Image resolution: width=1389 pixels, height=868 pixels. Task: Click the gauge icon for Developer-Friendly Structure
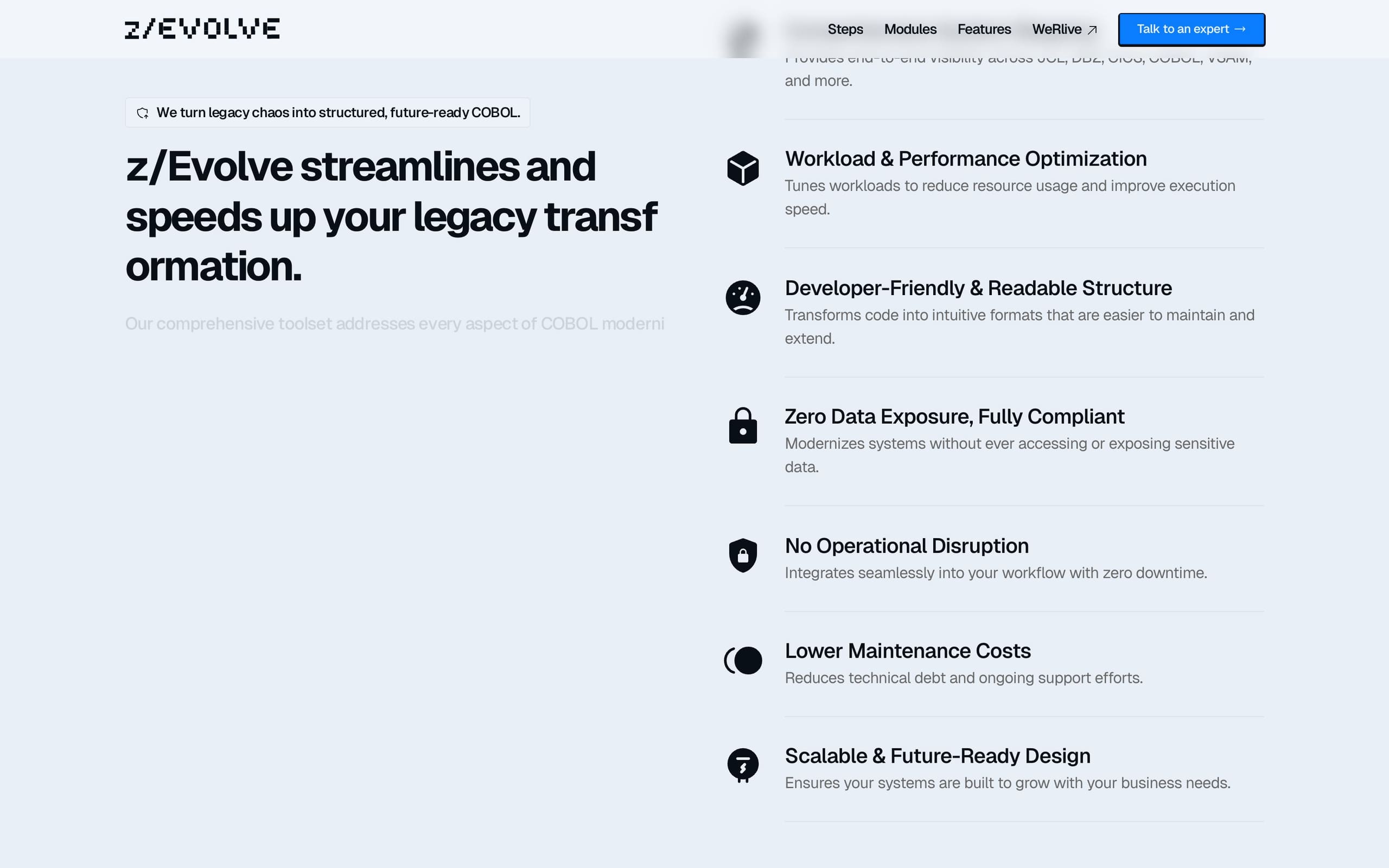pos(743,297)
